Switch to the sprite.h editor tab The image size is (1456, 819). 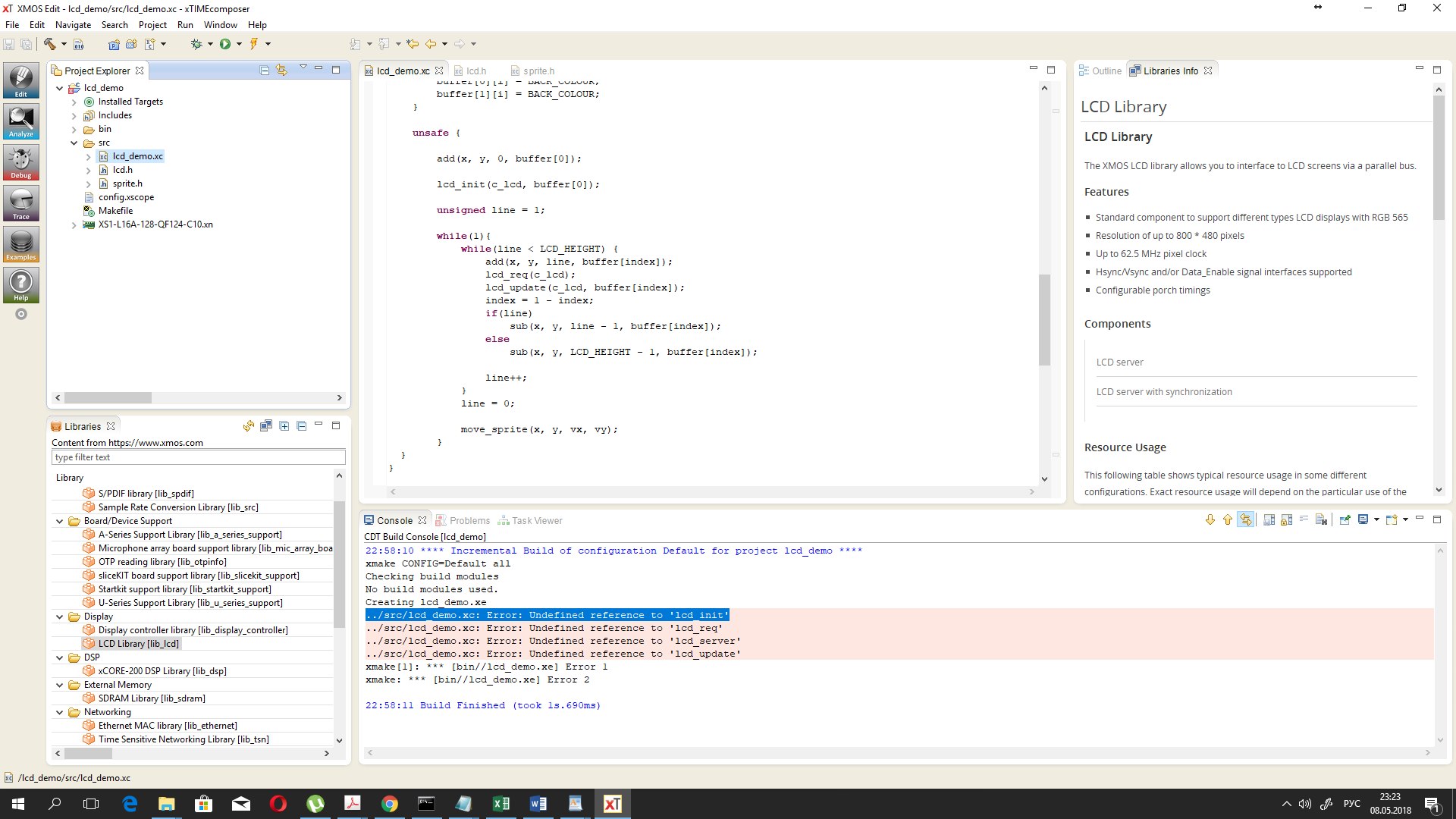point(532,71)
